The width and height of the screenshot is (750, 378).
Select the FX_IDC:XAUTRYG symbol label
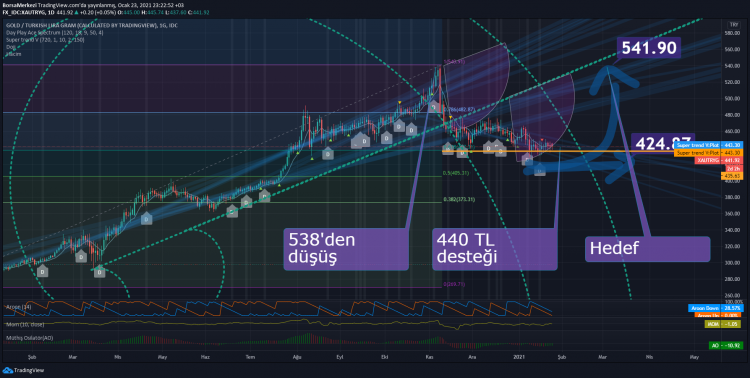pyautogui.click(x=23, y=12)
